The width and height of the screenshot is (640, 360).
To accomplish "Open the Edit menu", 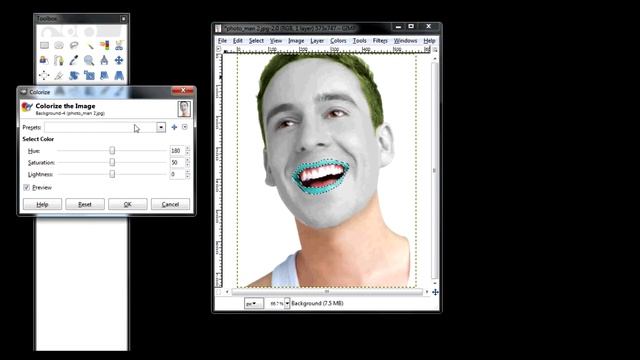I will [x=238, y=41].
